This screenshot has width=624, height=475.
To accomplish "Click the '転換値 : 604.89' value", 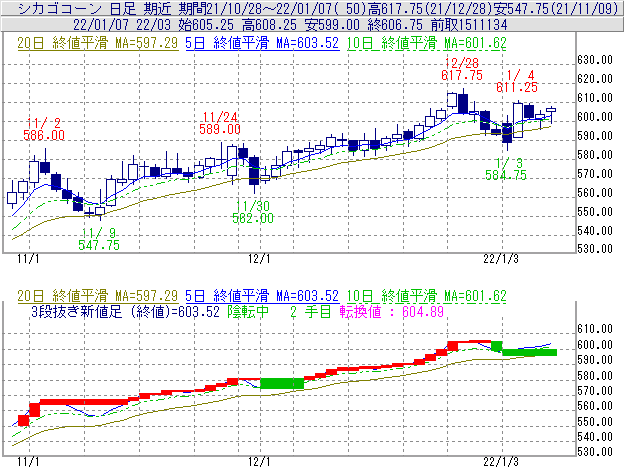I will point(392,311).
